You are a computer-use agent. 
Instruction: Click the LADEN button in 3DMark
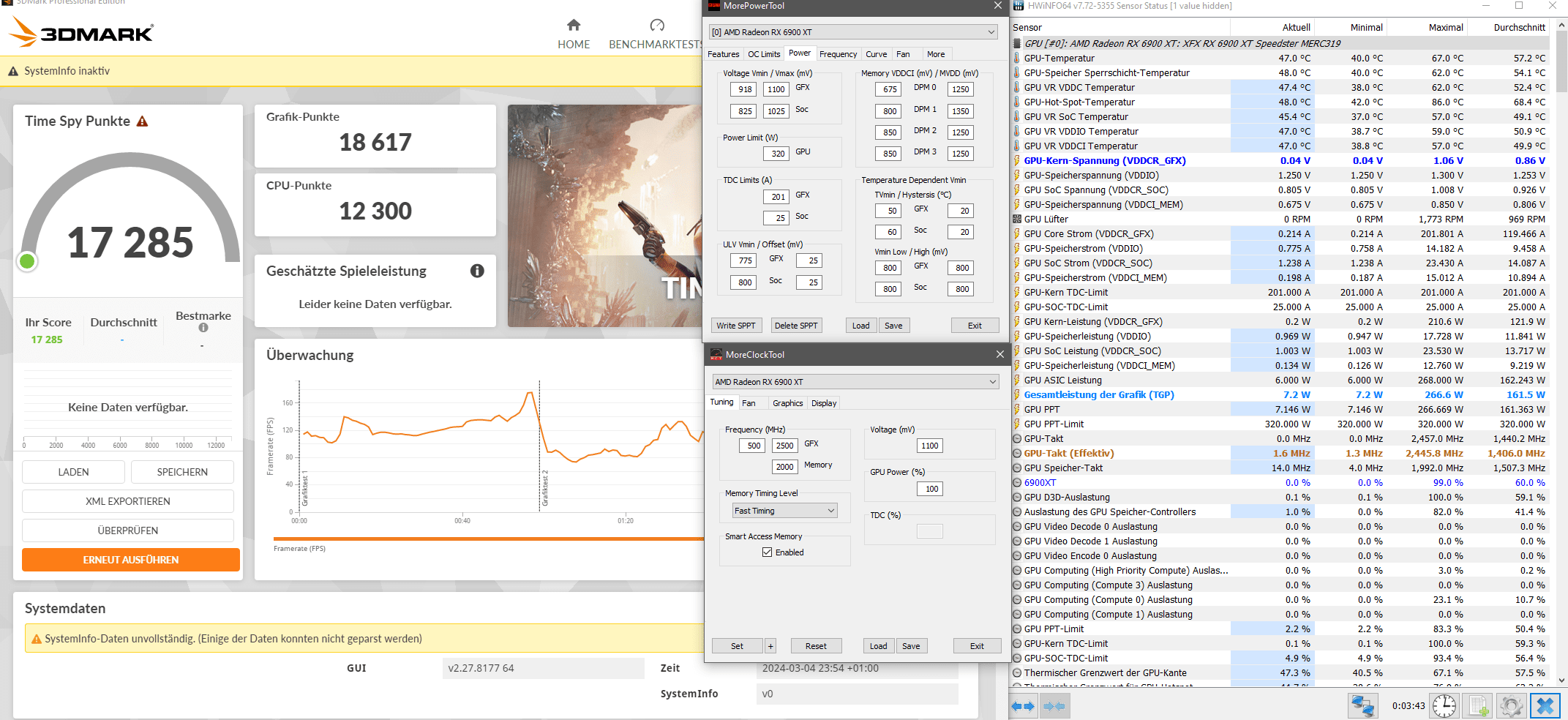[x=73, y=472]
